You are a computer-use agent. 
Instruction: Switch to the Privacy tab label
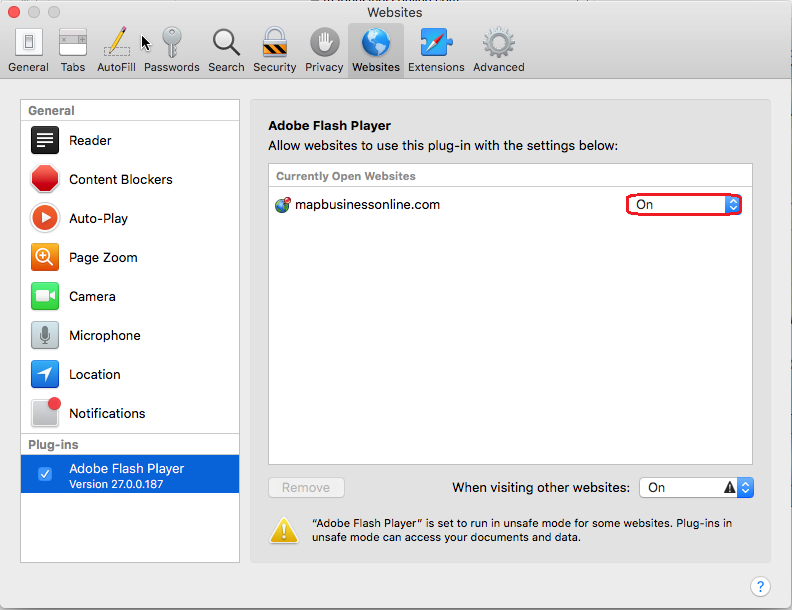324,67
